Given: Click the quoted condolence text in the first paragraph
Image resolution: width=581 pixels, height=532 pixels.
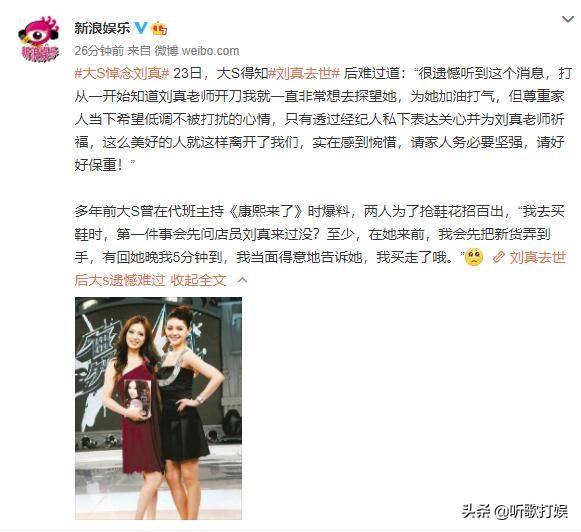Looking at the screenshot, I should [x=319, y=119].
